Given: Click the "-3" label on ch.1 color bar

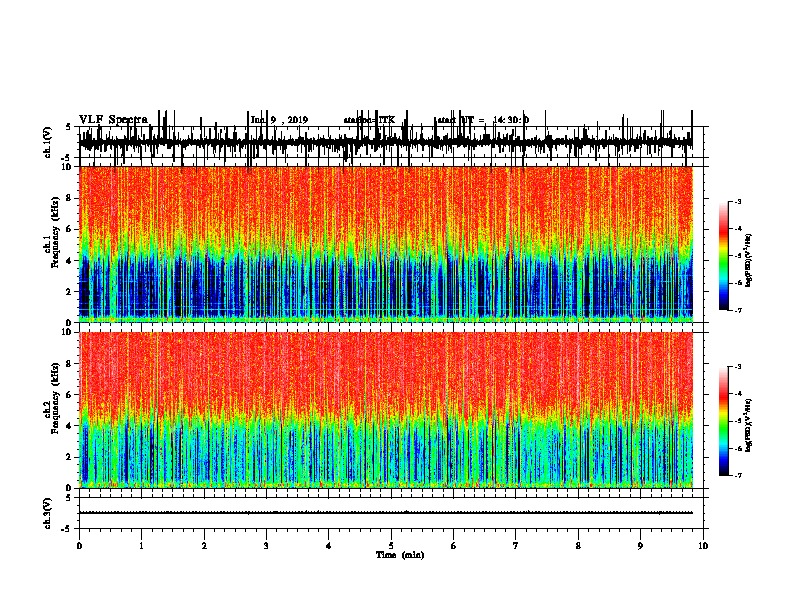Looking at the screenshot, I should pos(738,201).
